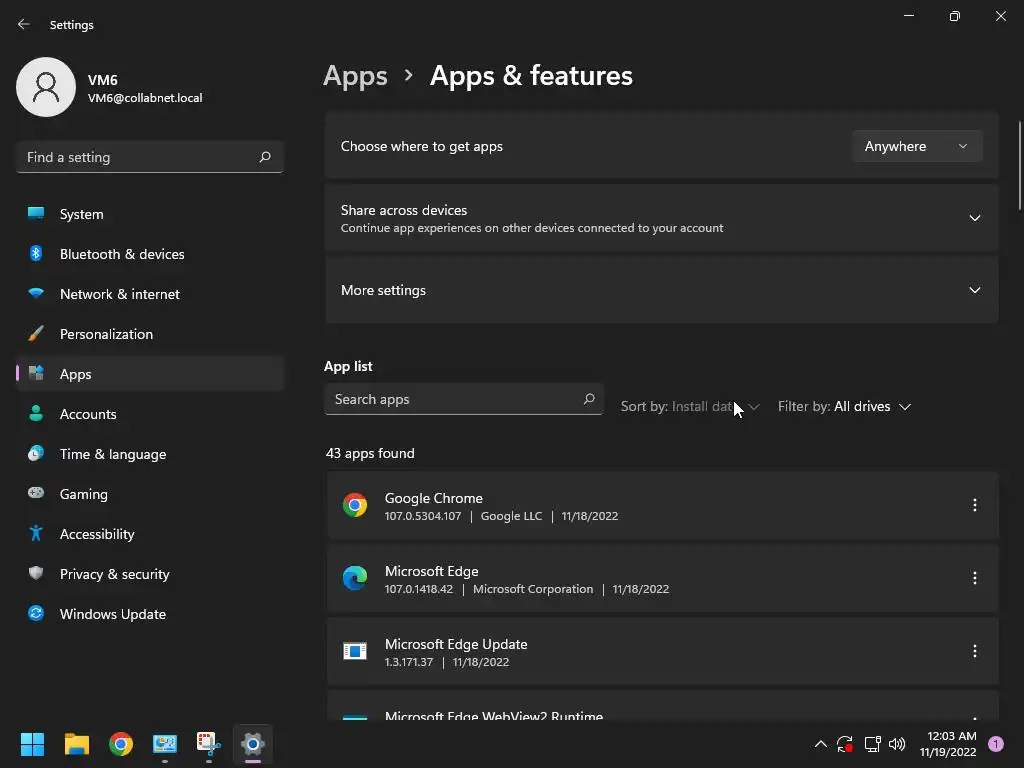
Task: Click the volume speaker tray icon
Action: click(x=897, y=744)
